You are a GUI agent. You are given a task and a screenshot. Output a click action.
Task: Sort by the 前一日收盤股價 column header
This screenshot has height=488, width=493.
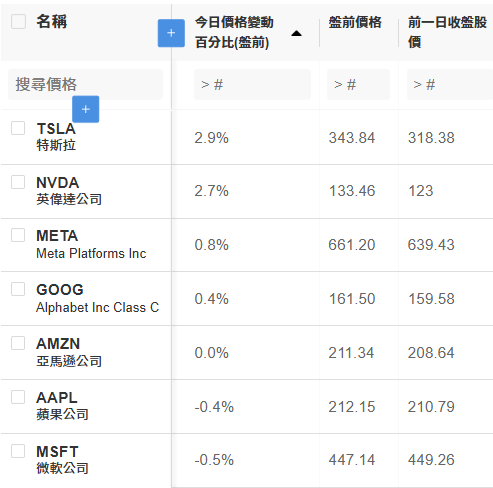click(447, 32)
